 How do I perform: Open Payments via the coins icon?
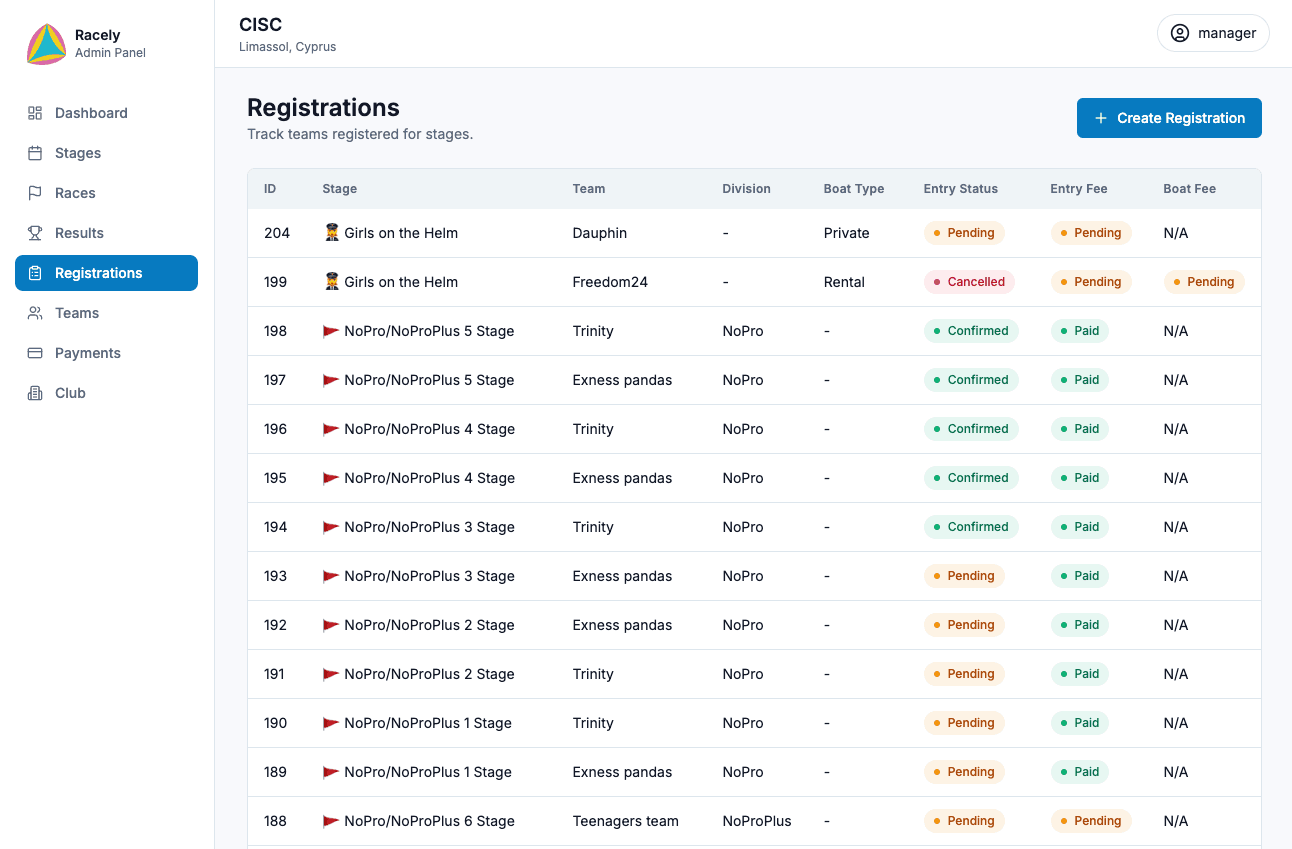[x=36, y=353]
